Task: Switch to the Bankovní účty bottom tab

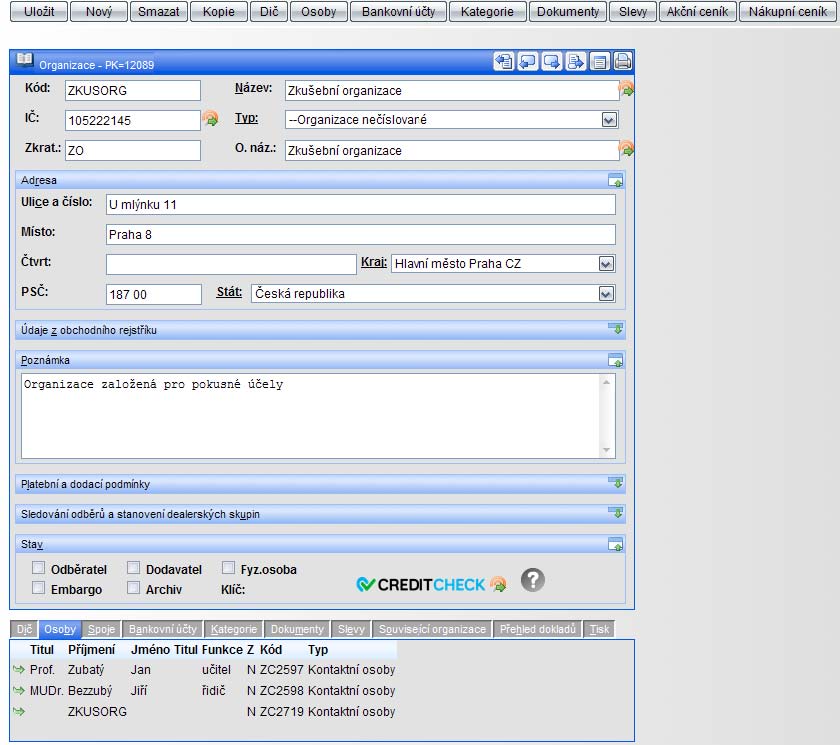Action: 163,629
